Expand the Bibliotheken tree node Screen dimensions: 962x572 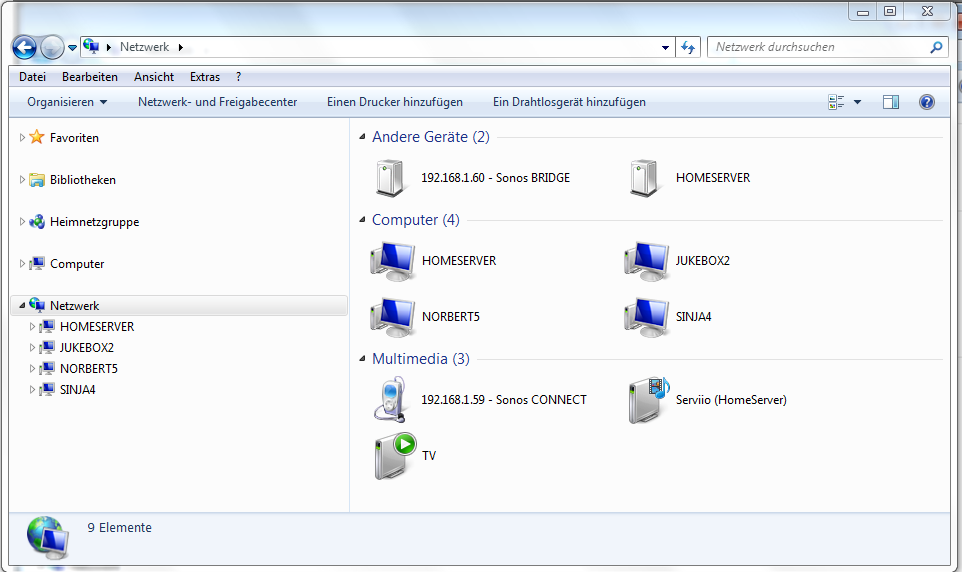pyautogui.click(x=22, y=180)
